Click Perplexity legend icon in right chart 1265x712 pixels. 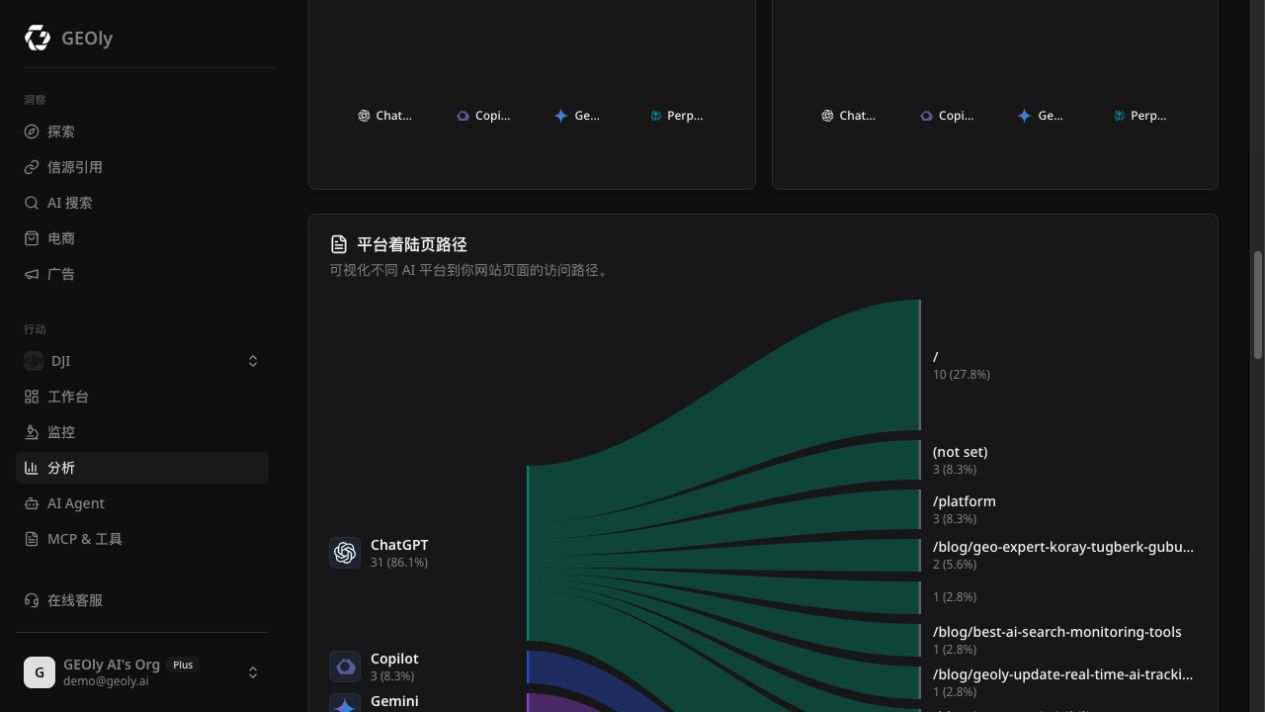(x=1119, y=116)
